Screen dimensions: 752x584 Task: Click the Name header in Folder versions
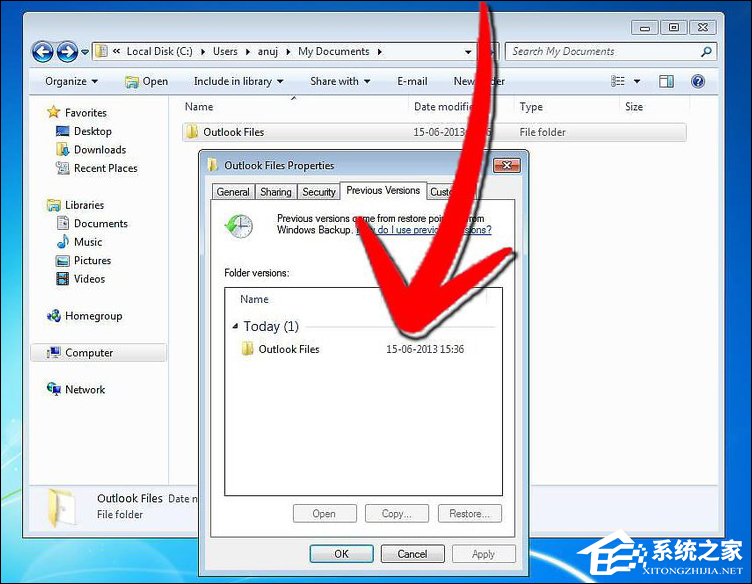coord(254,299)
